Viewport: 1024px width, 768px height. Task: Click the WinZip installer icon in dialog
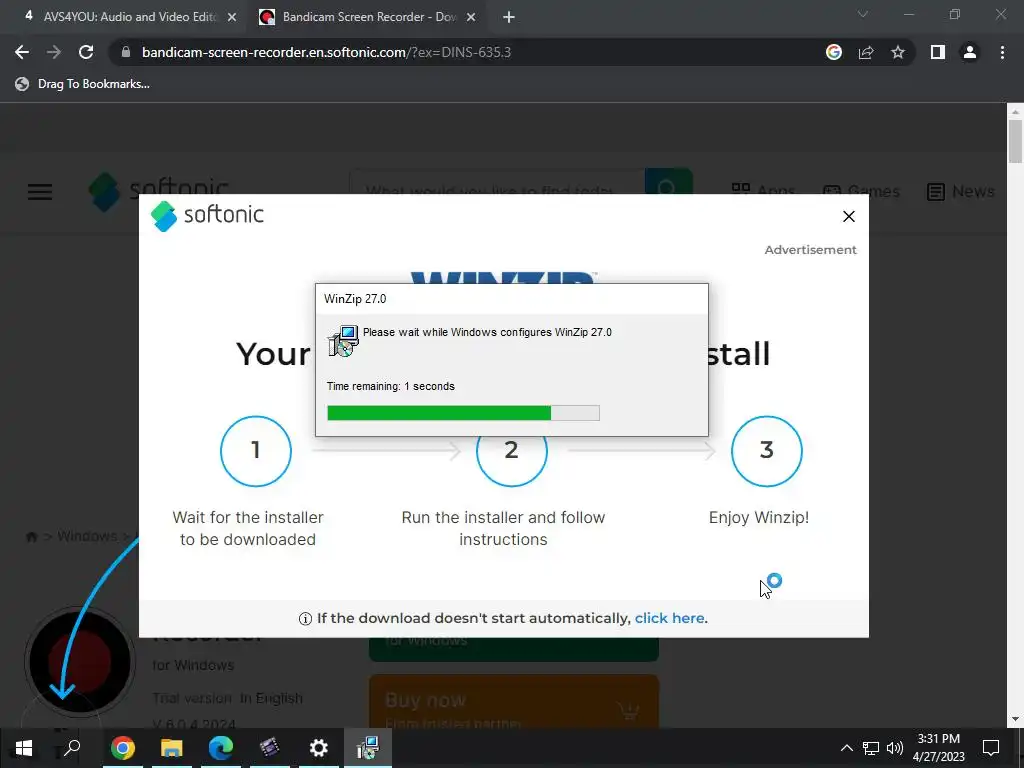coord(344,340)
